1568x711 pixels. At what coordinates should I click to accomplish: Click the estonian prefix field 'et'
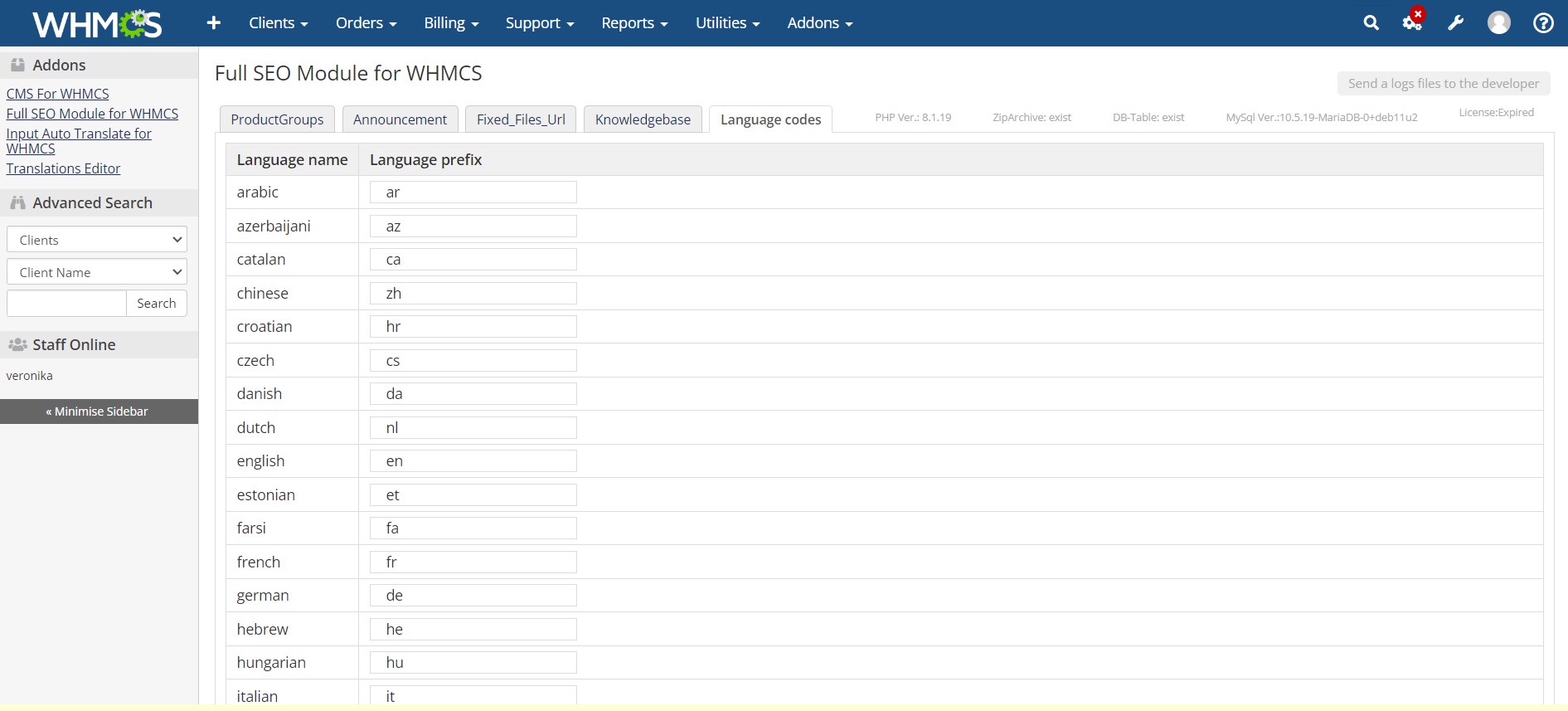[473, 495]
